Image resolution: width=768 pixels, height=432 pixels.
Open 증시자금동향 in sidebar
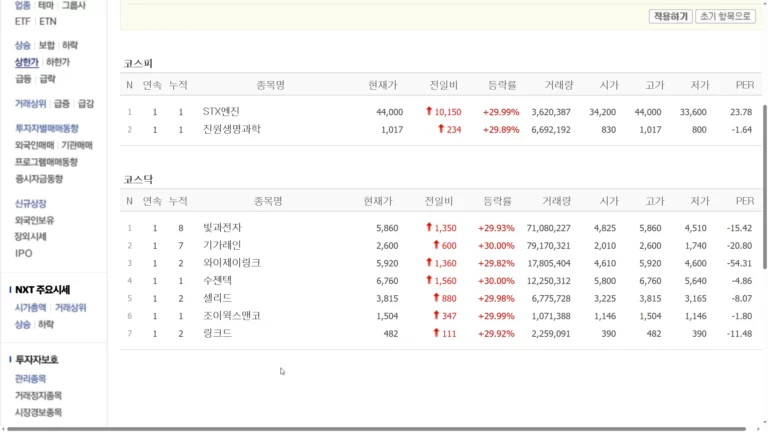click(39, 179)
